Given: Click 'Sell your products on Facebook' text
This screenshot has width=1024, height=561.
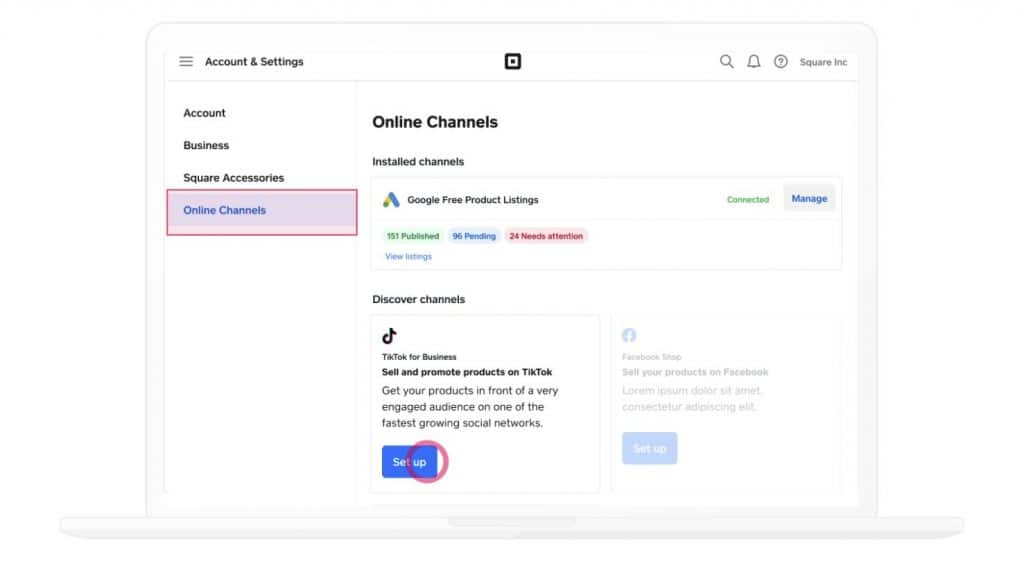Looking at the screenshot, I should pos(695,372).
